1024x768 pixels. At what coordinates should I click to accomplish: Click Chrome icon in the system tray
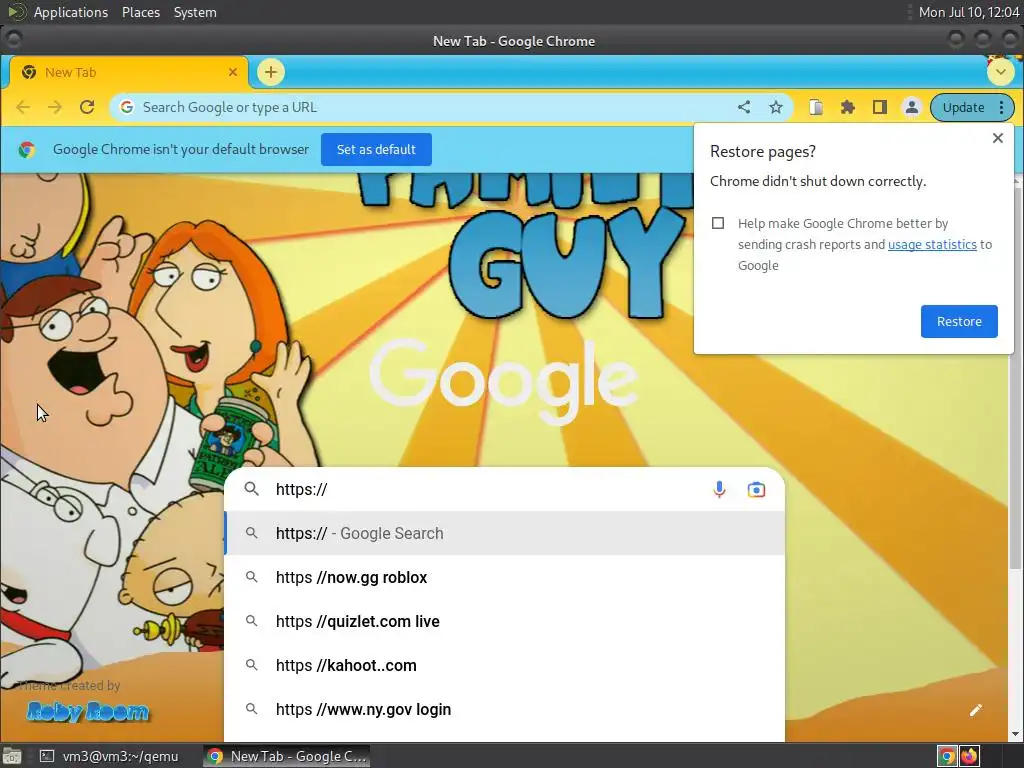(947, 756)
